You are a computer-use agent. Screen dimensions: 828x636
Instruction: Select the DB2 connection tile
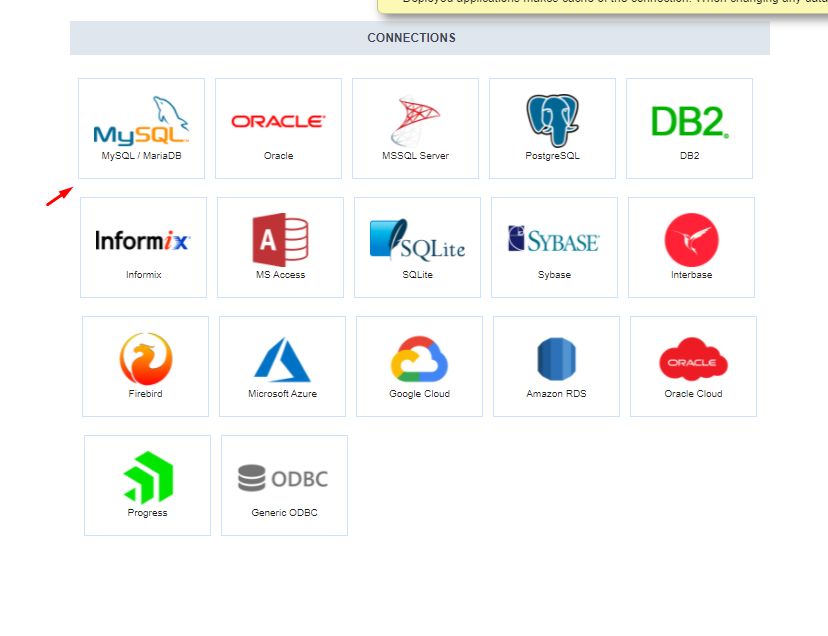click(690, 128)
